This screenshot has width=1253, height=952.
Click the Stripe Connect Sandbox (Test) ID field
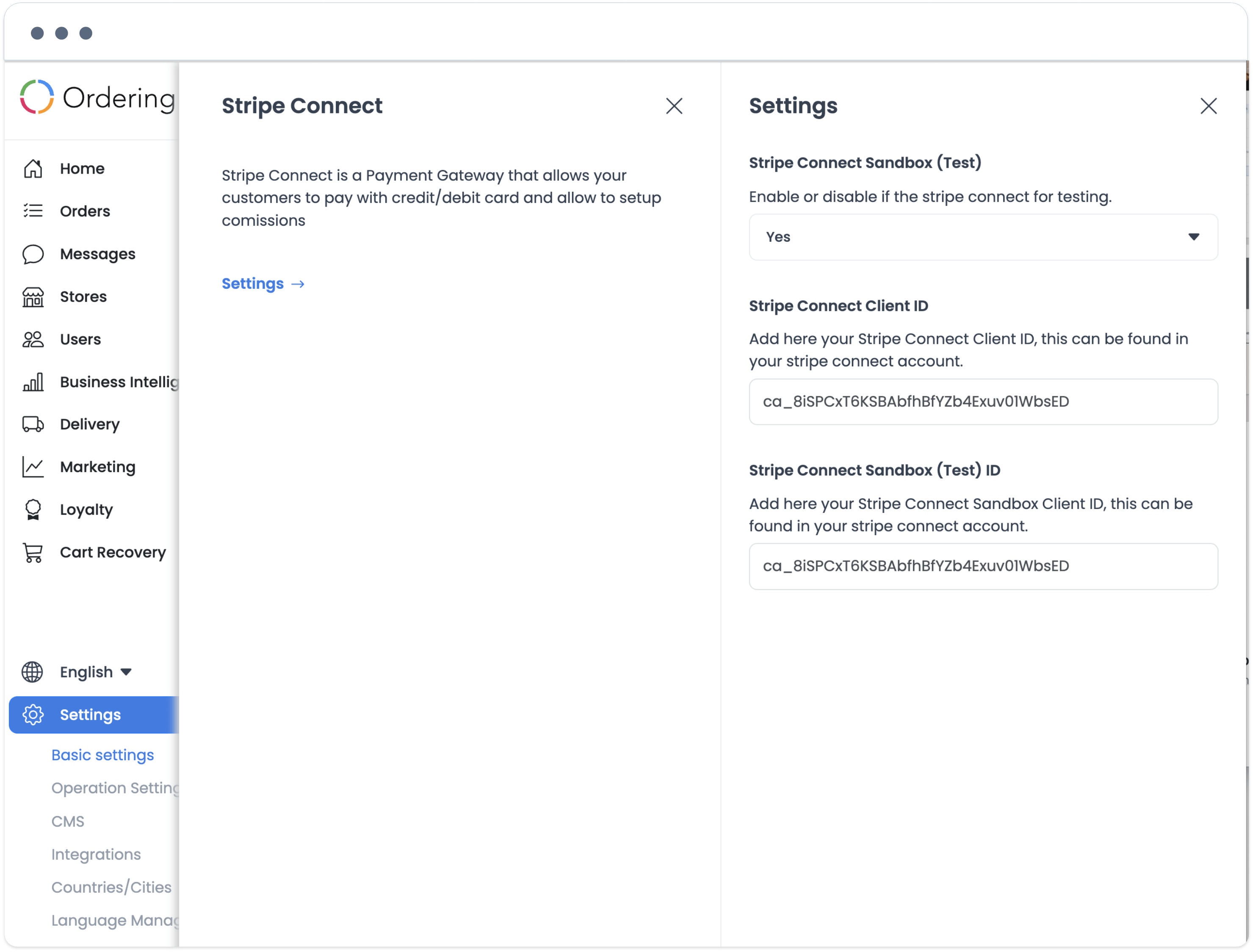click(x=983, y=566)
